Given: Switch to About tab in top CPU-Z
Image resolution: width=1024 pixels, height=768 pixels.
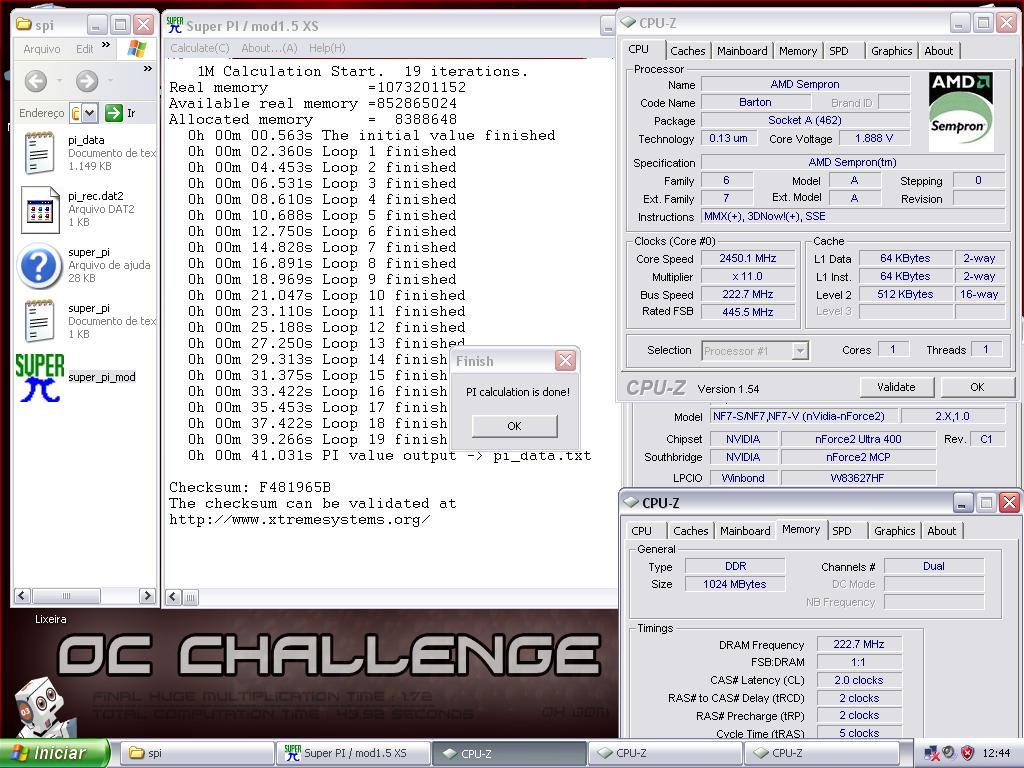Looking at the screenshot, I should 938,51.
